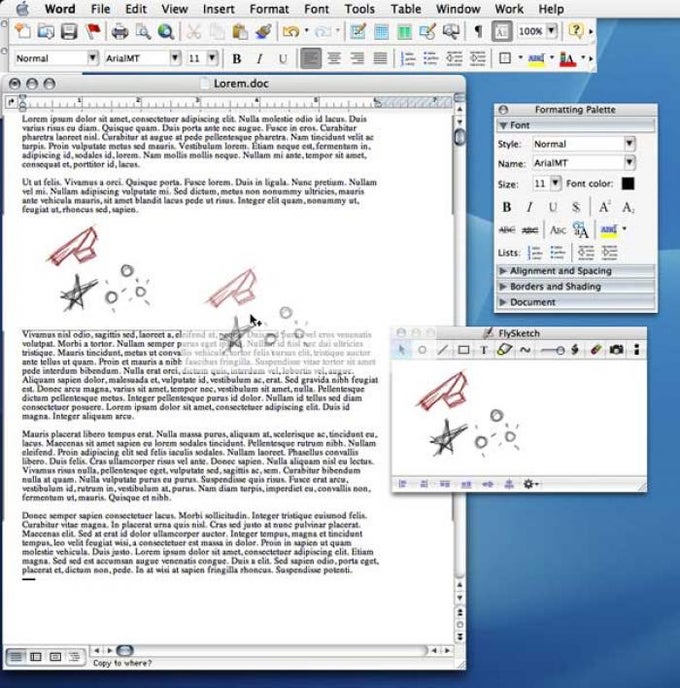Screen dimensions: 680x688
Task: Click the New Blank Document toolbar icon
Action: click(22, 31)
